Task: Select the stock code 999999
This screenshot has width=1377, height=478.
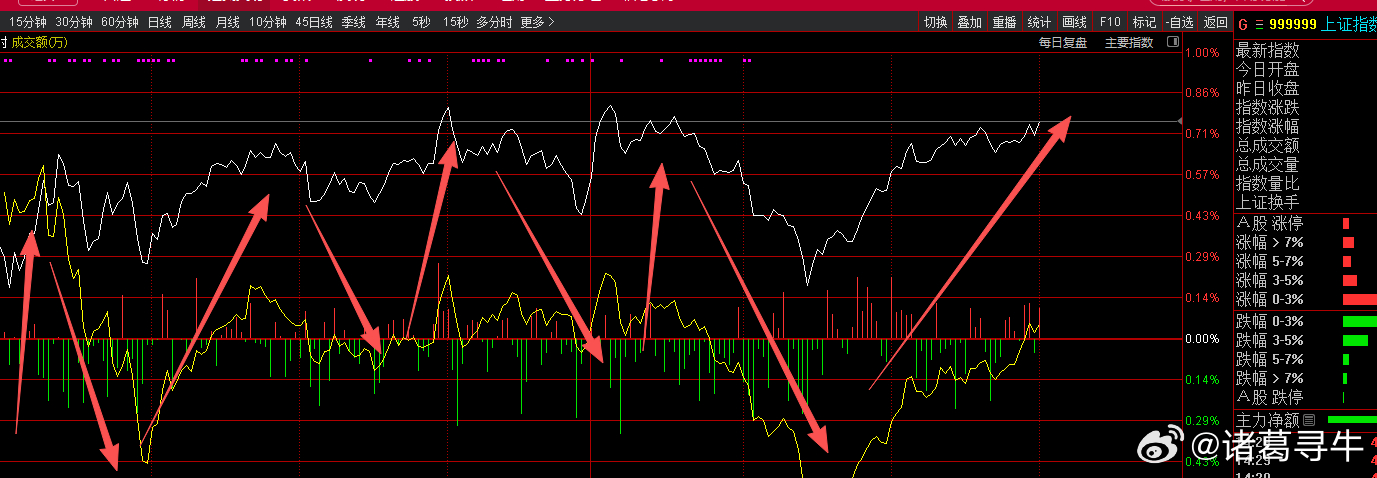Action: (1293, 25)
